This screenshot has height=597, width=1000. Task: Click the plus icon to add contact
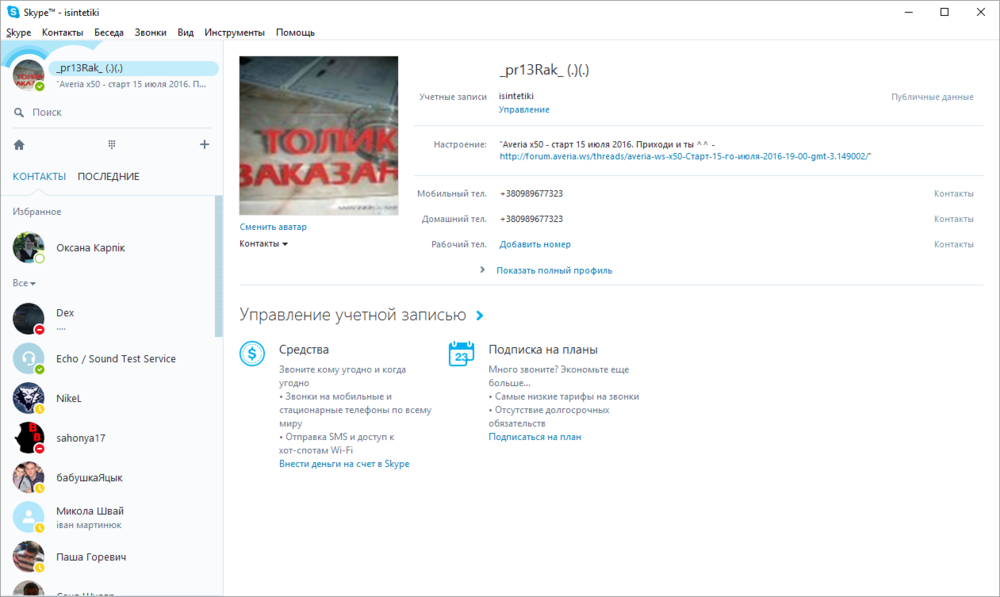click(x=204, y=145)
